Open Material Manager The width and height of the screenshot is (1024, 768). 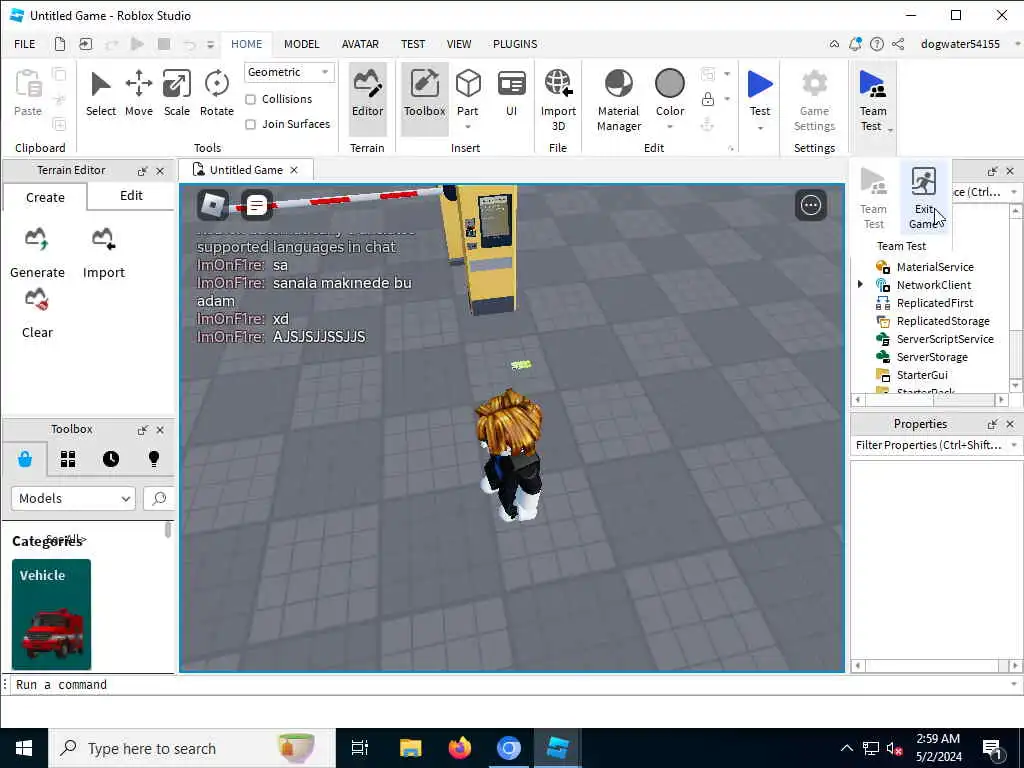(x=618, y=101)
